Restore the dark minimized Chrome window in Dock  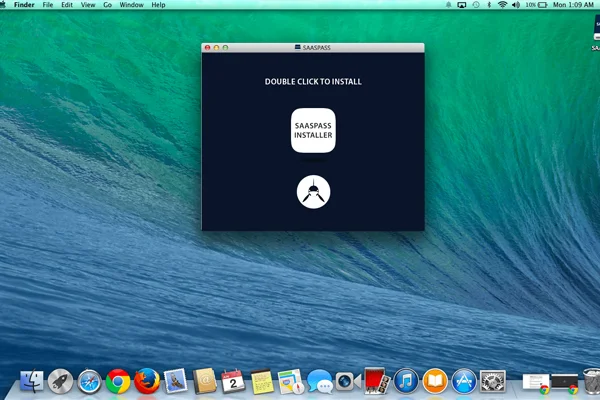click(564, 384)
